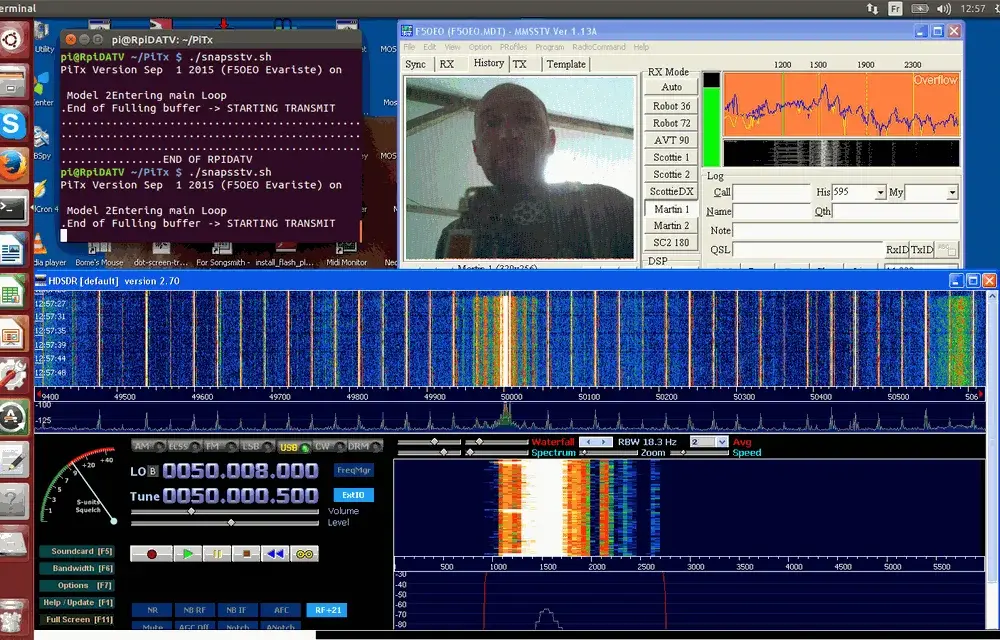Select Robot 36 RX mode
The width and height of the screenshot is (1000, 640).
click(x=671, y=106)
